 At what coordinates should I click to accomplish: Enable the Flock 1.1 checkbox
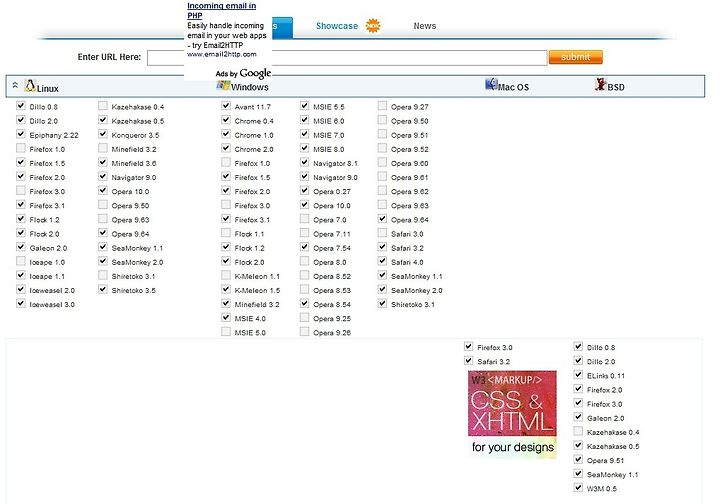pyautogui.click(x=226, y=233)
